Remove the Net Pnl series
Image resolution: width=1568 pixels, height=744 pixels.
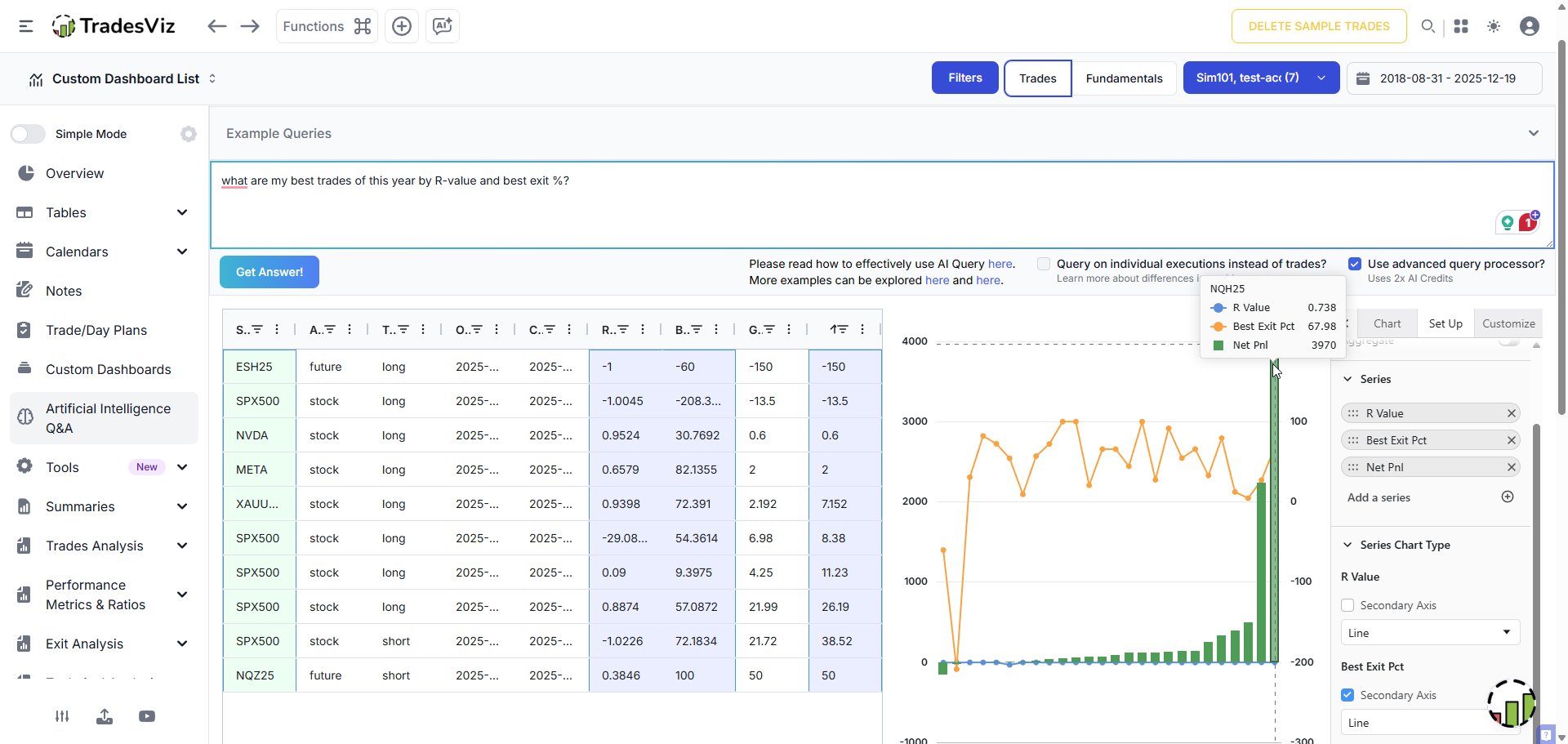(1512, 467)
